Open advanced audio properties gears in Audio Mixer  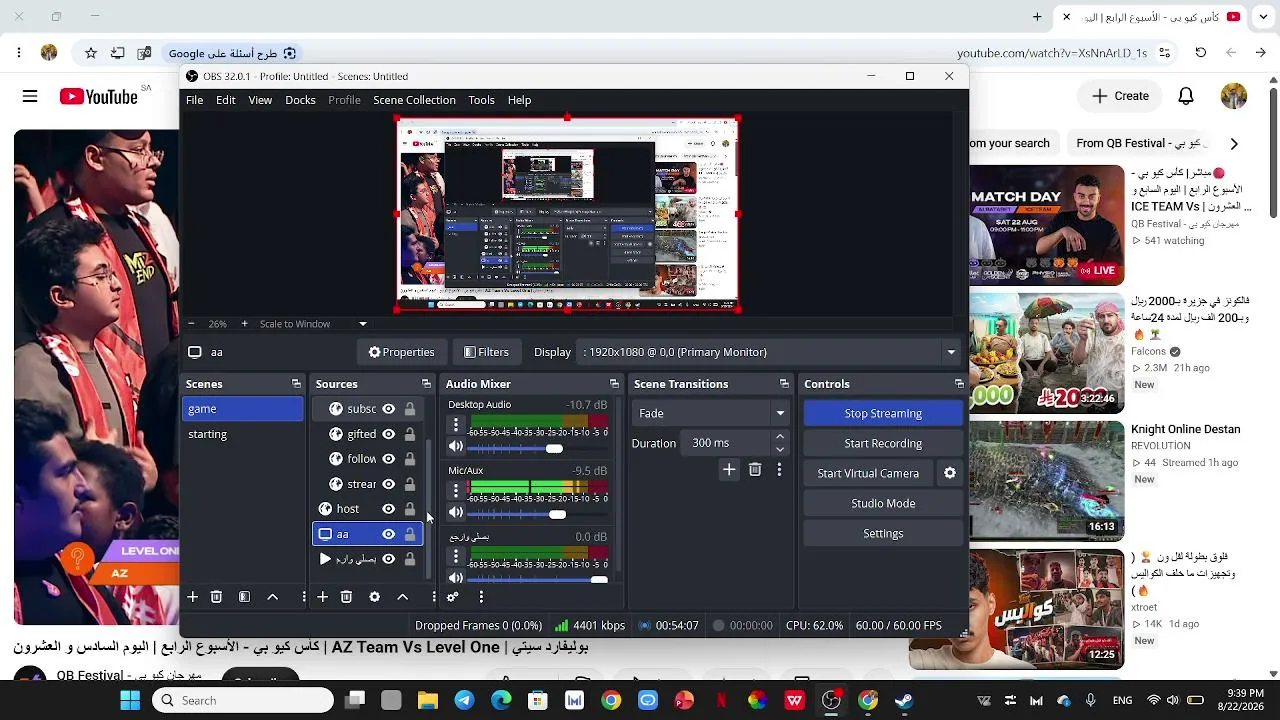coord(453,597)
